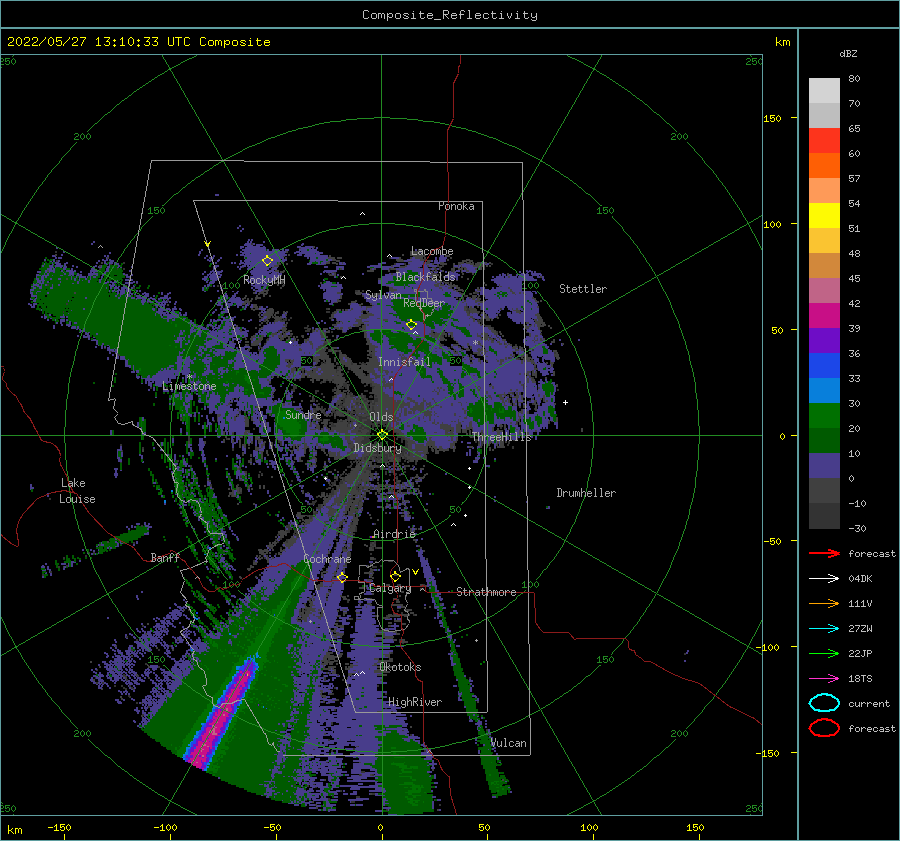This screenshot has width=900, height=841.
Task: Click the cyan current ellipse icon
Action: click(x=824, y=703)
